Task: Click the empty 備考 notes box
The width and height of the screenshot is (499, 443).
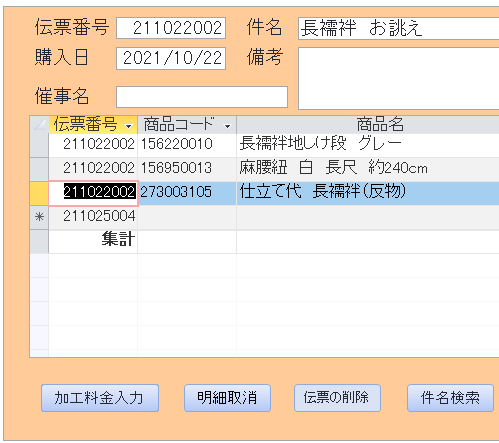Action: tap(399, 78)
